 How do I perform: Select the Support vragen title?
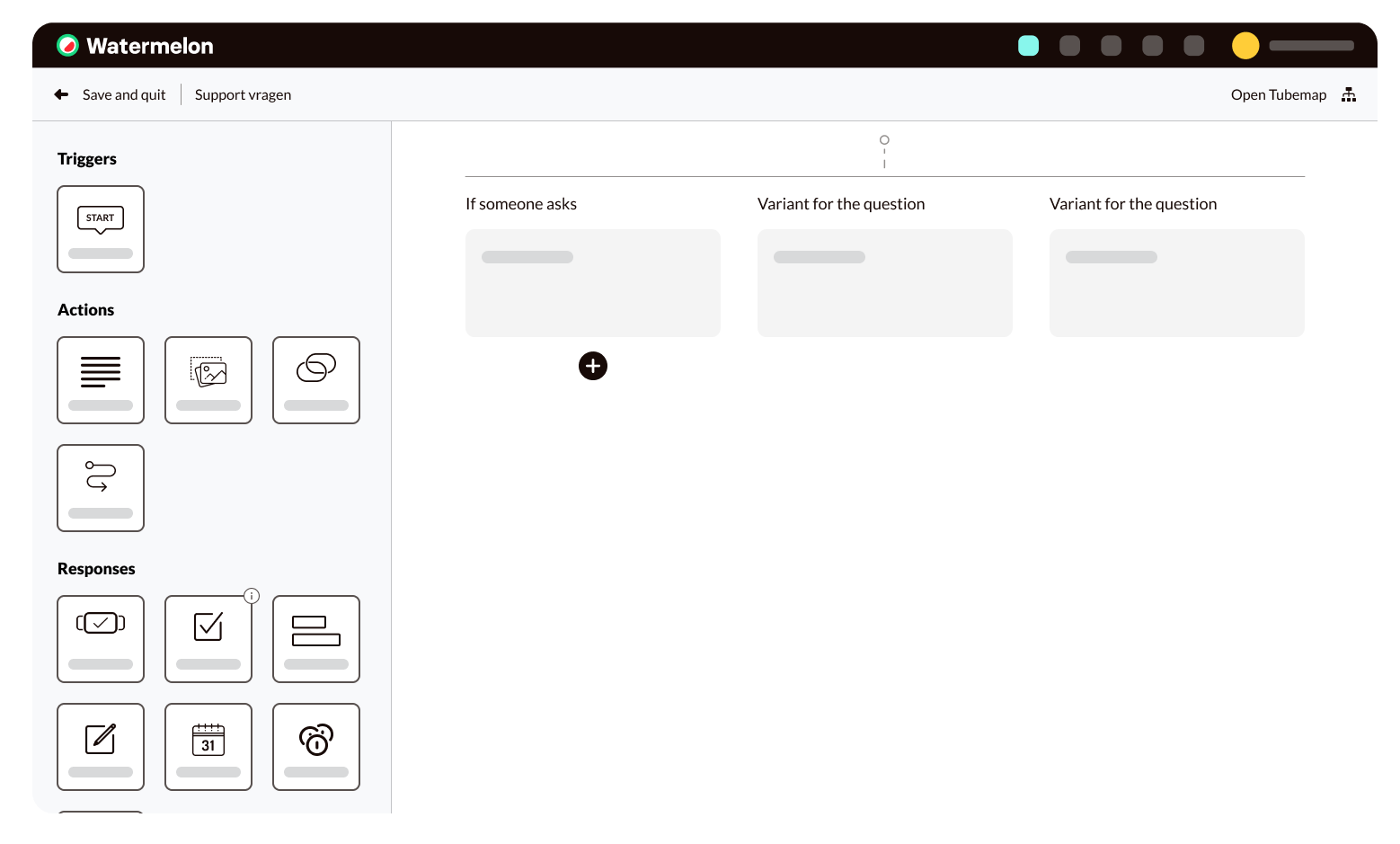tap(243, 94)
